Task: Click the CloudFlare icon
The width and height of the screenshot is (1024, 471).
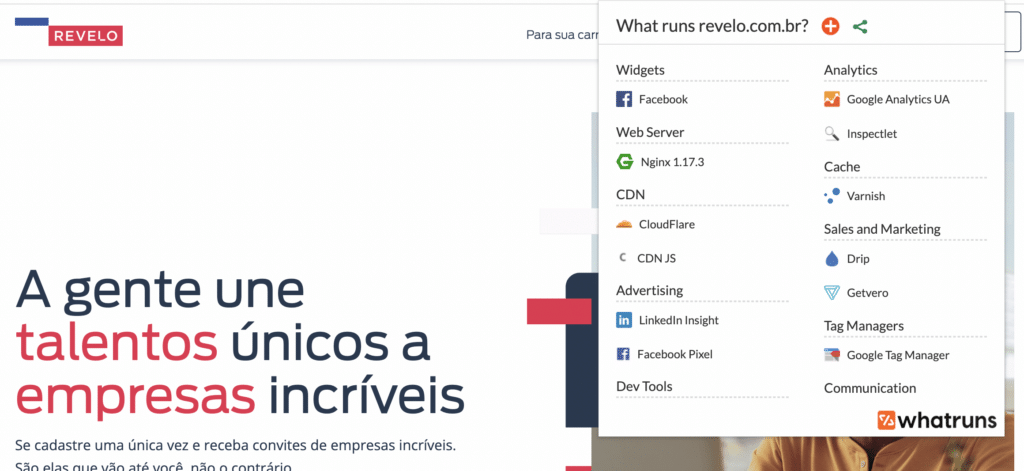Action: tap(624, 224)
